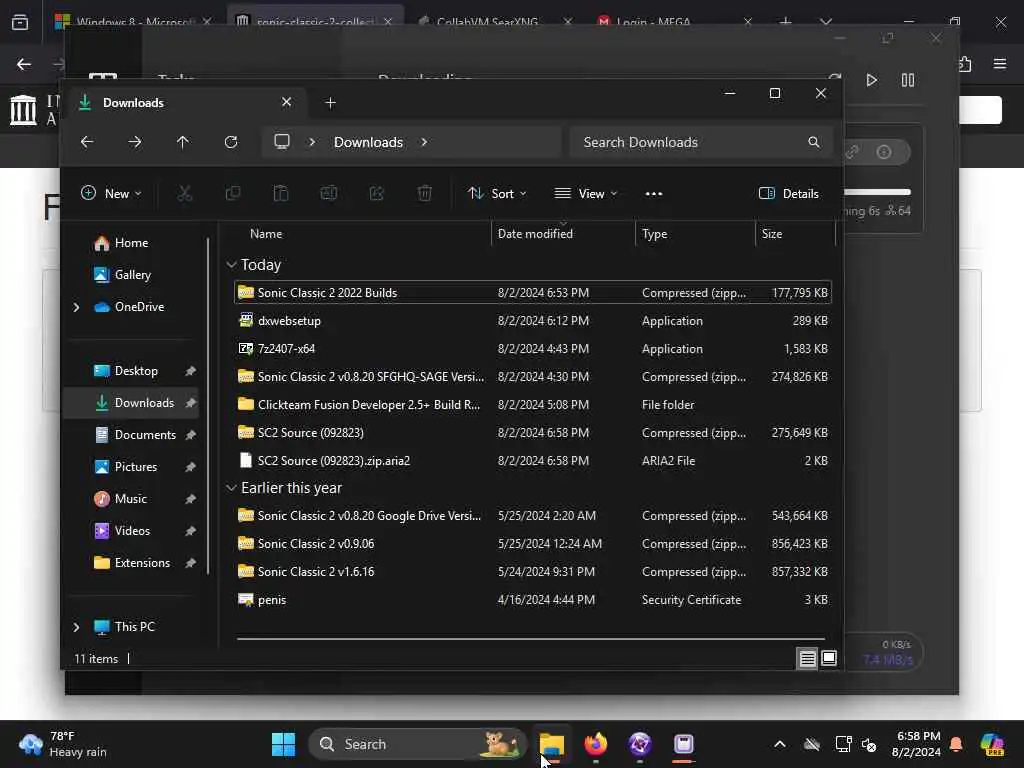Click the taskbar Search box
Viewport: 1024px width, 768px height.
pyautogui.click(x=417, y=744)
